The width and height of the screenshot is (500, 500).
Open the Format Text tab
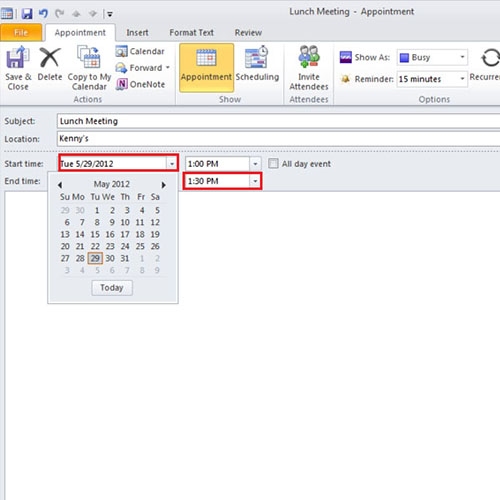pos(192,33)
